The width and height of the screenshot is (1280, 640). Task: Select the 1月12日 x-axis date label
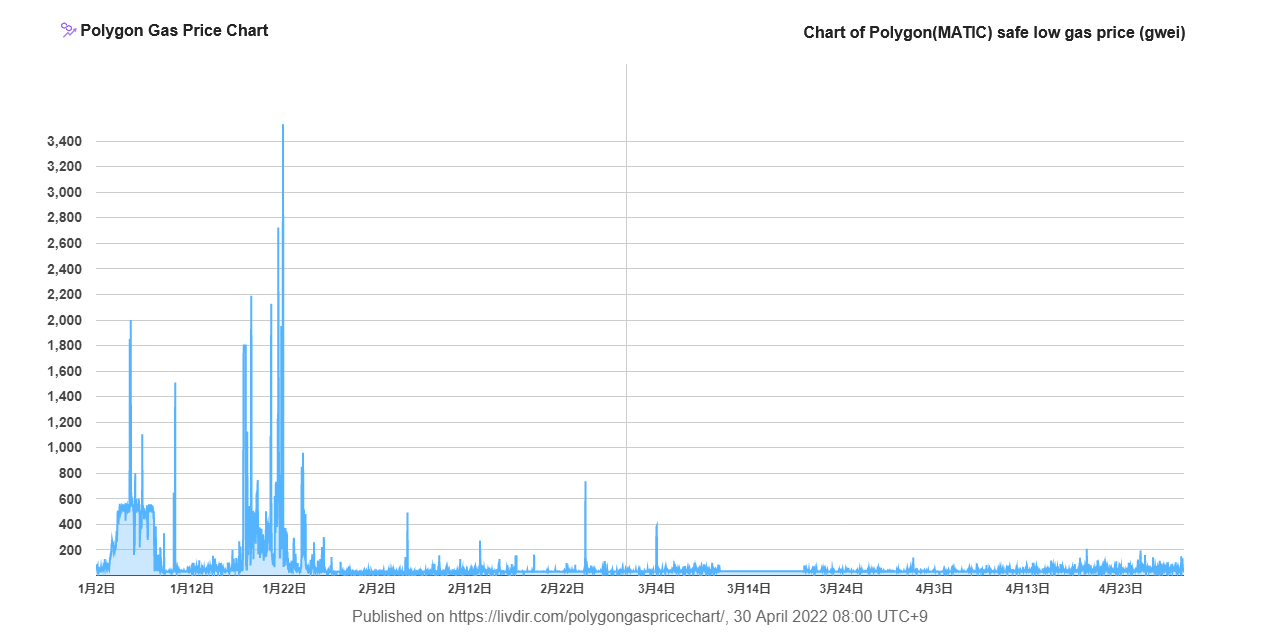pos(191,589)
